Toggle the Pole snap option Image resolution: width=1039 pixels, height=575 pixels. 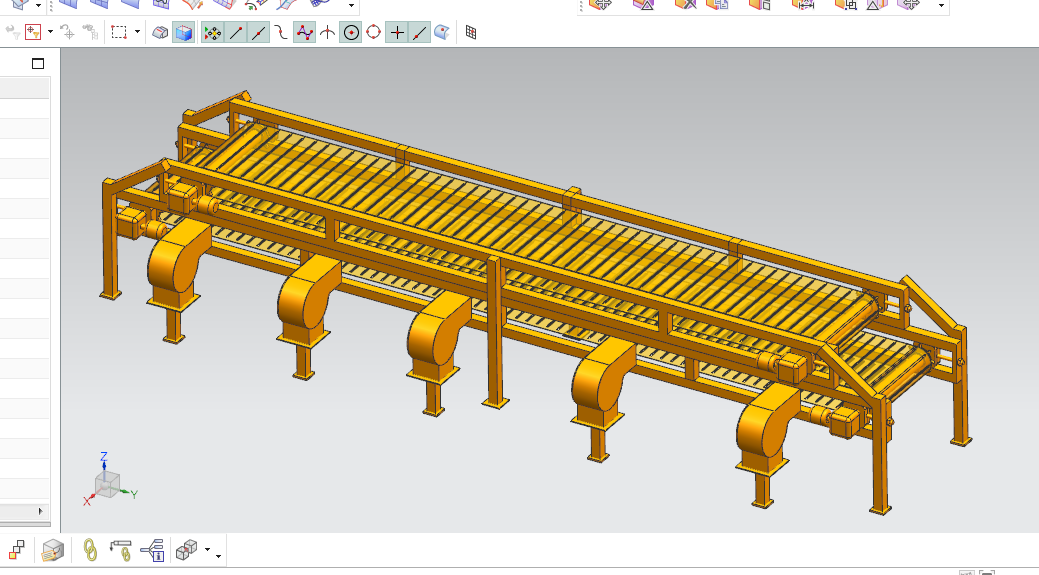[304, 32]
